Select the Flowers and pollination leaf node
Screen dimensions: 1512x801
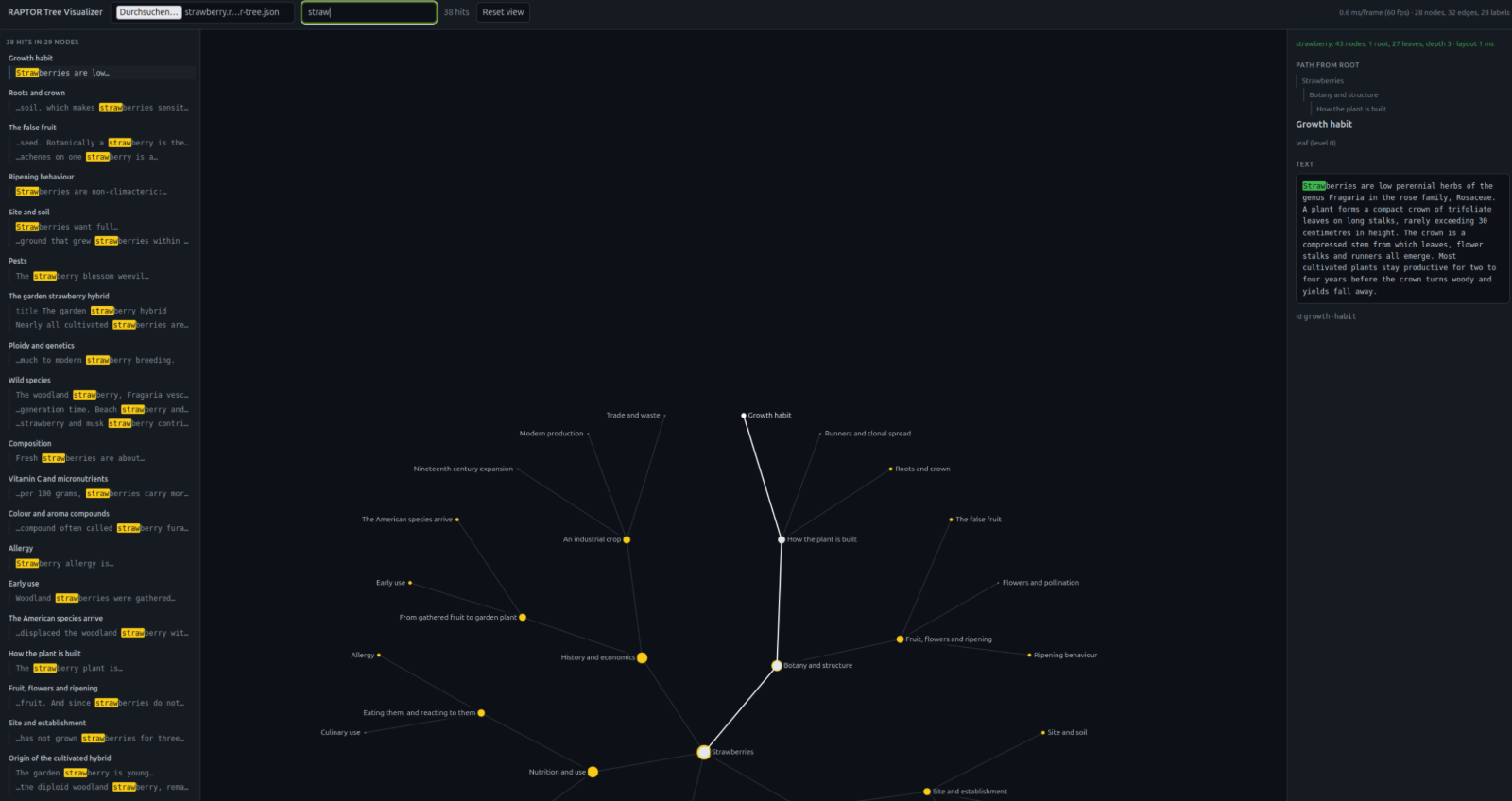point(998,583)
